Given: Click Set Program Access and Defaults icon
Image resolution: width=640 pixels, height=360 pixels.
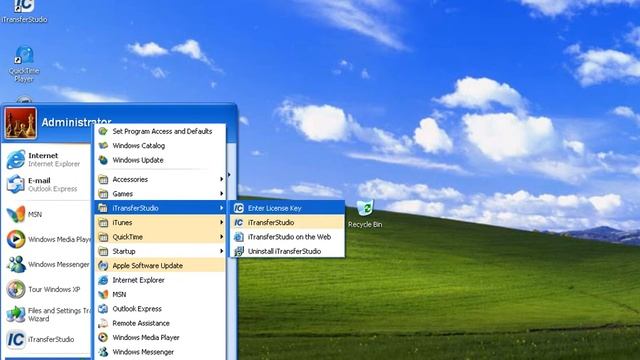Looking at the screenshot, I should pos(103,131).
